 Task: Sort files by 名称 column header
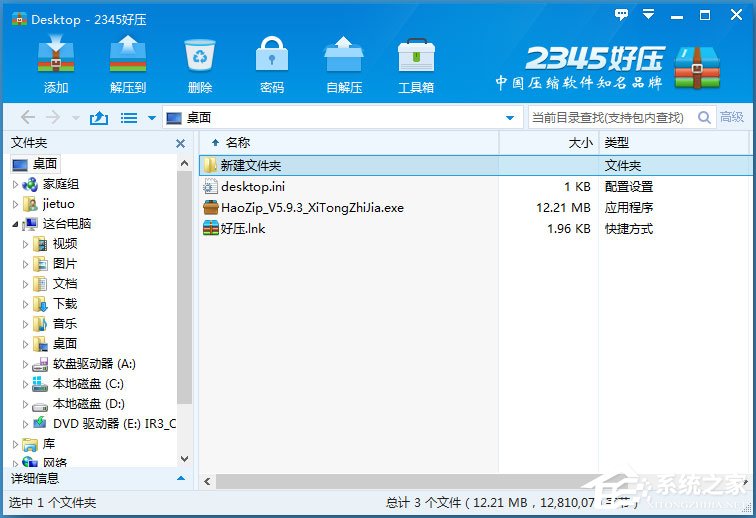237,143
